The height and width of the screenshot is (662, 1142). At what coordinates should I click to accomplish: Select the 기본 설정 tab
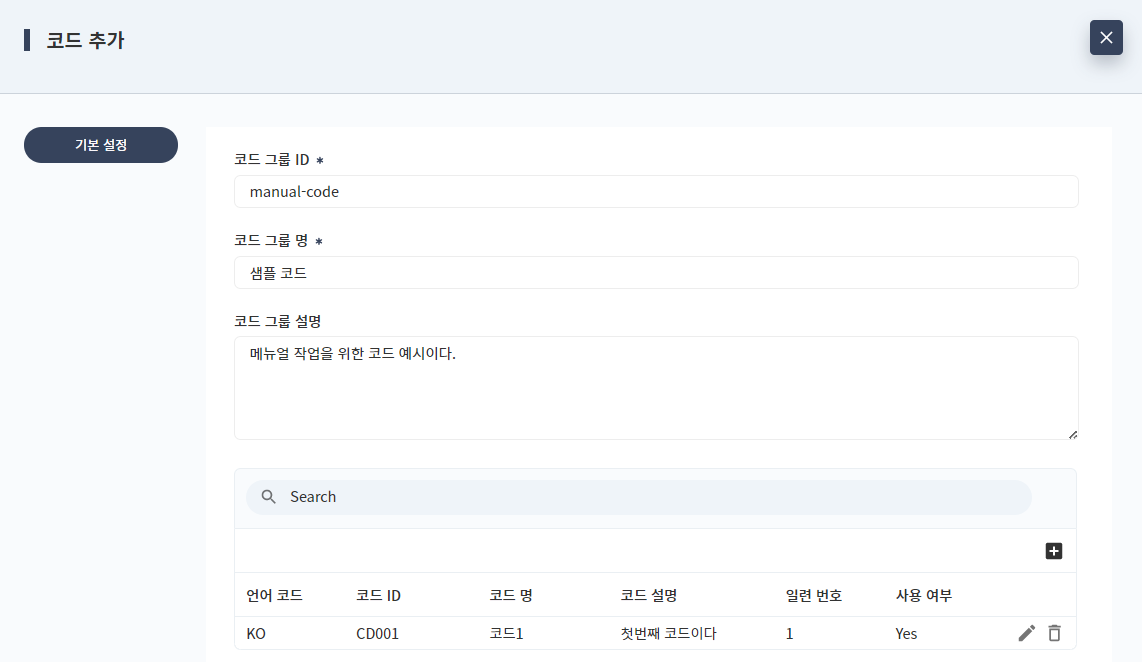(x=101, y=145)
